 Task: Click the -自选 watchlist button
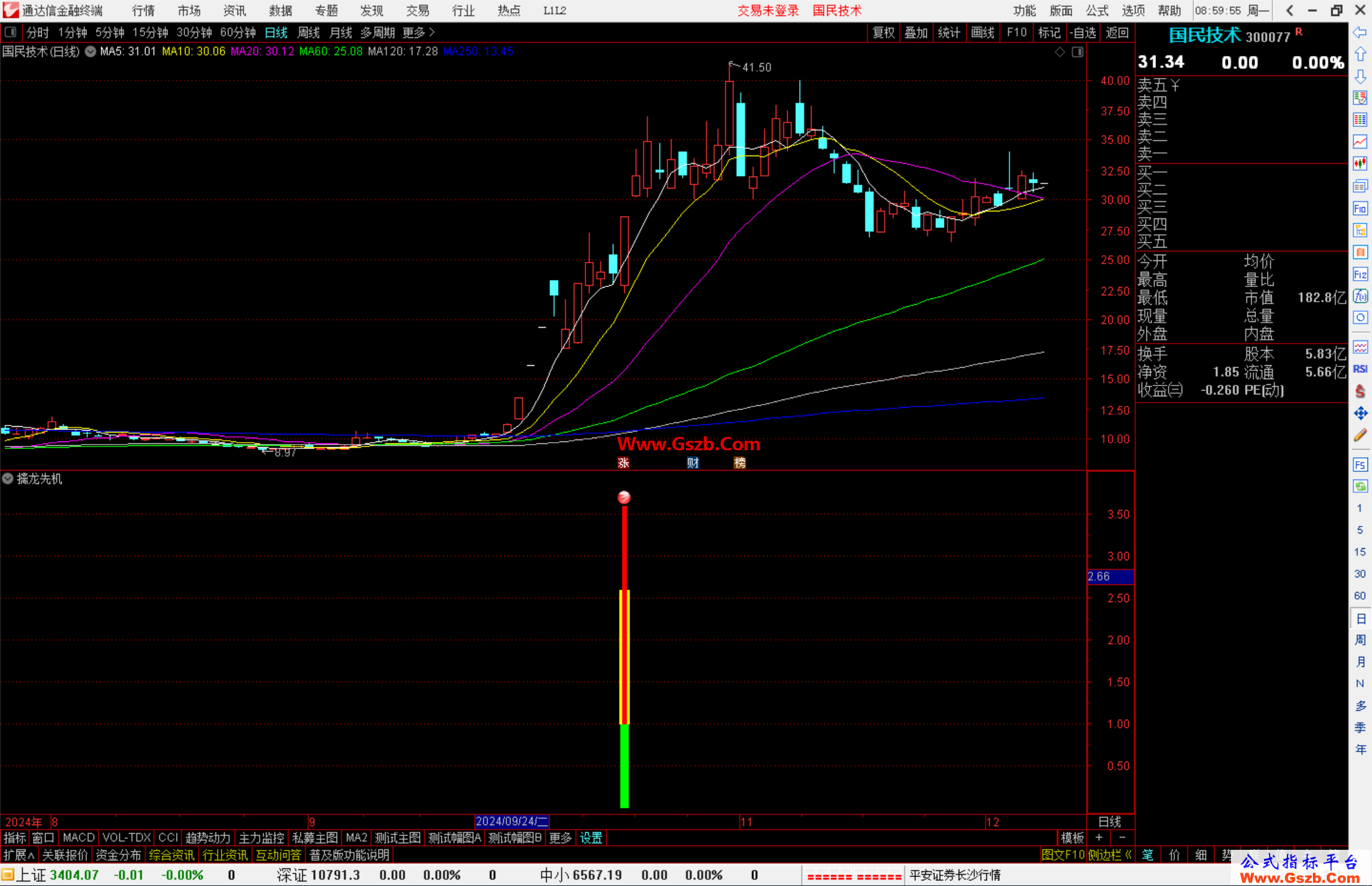click(x=1082, y=32)
